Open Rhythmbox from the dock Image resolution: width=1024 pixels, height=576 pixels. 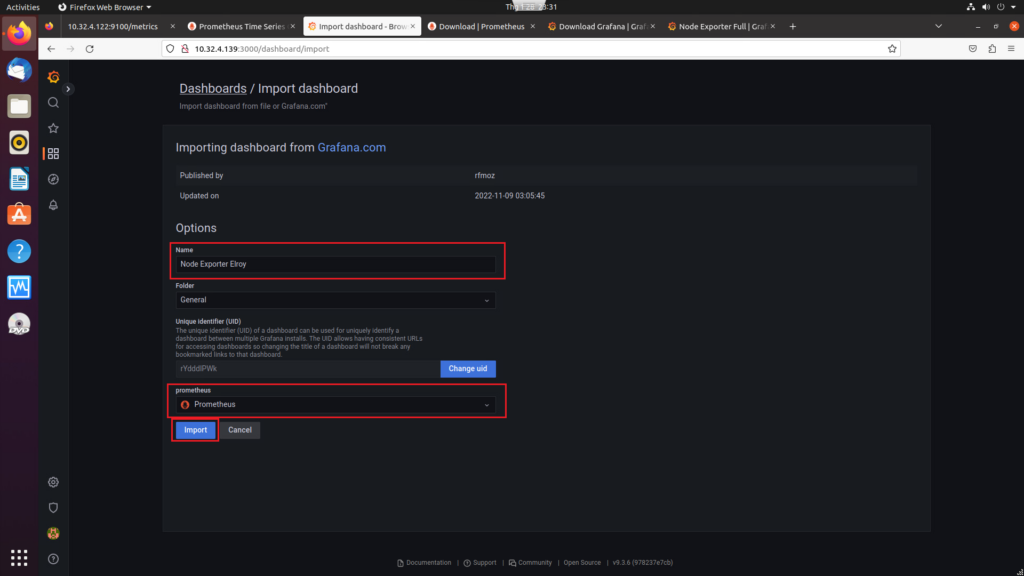tap(19, 142)
